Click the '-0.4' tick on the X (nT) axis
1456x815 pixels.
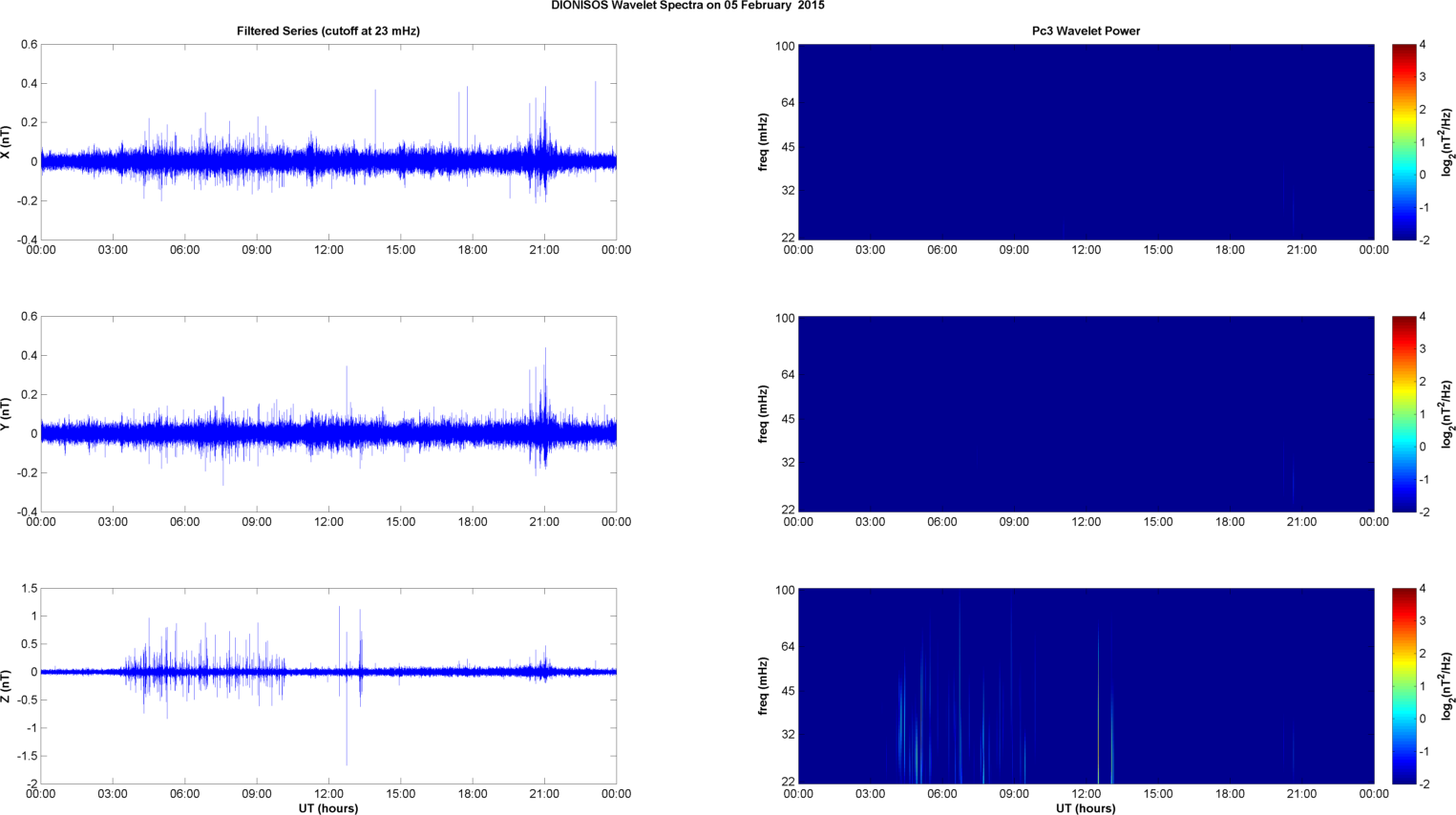coord(27,240)
